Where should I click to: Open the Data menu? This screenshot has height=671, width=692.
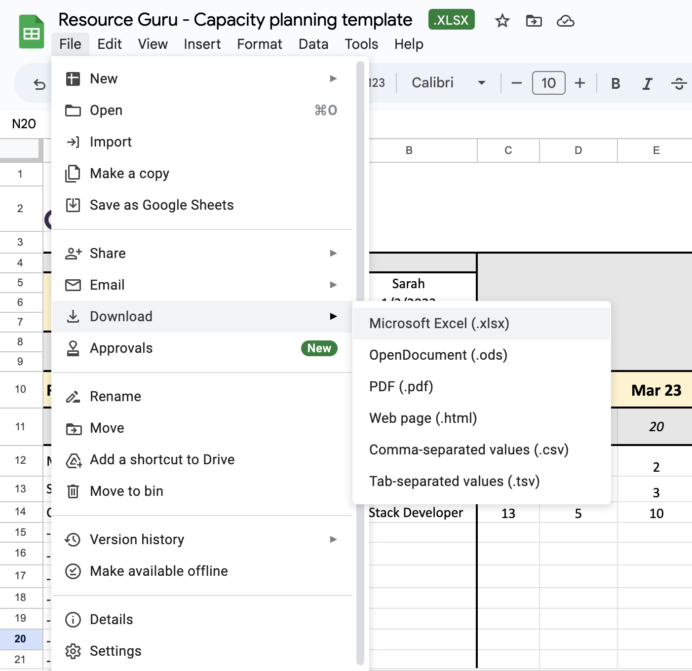point(313,44)
